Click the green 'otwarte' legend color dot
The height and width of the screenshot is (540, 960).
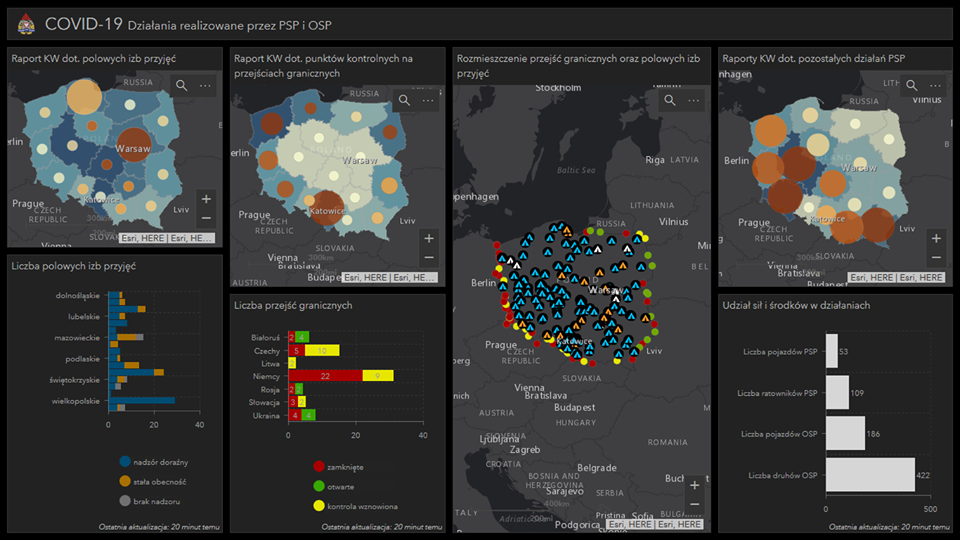pos(319,486)
